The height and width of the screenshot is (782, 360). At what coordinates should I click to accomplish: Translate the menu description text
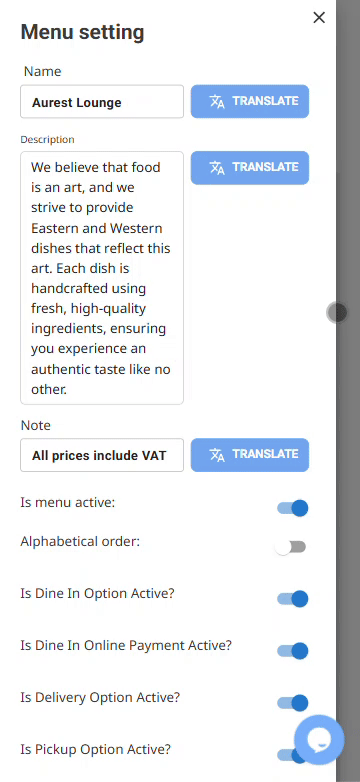point(250,168)
